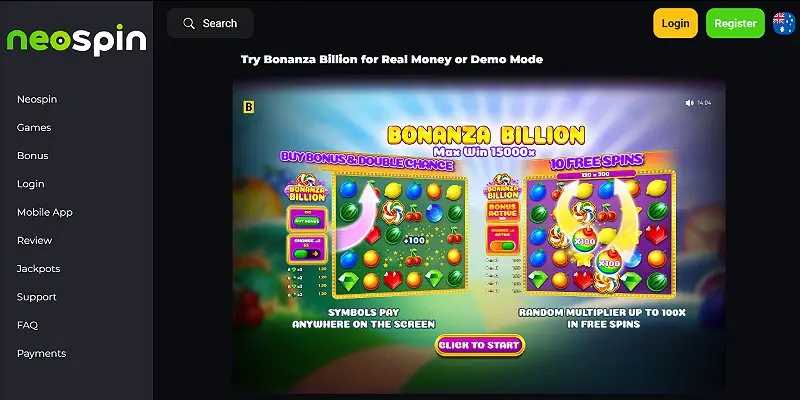Open the Games sidebar menu item
800x400 pixels.
coord(34,128)
